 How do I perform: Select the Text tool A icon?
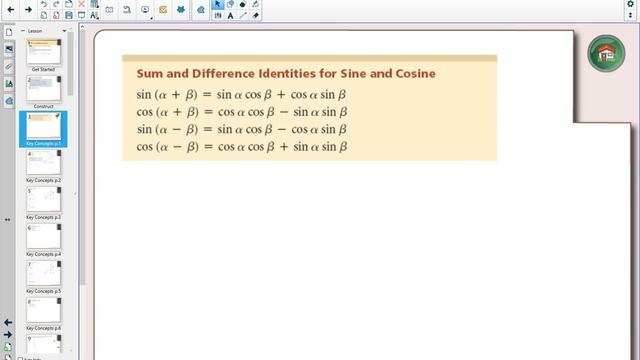(231, 16)
